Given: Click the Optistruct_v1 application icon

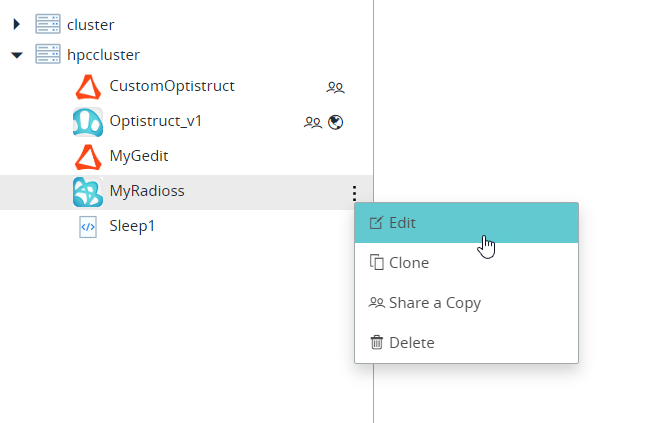Looking at the screenshot, I should (88, 122).
